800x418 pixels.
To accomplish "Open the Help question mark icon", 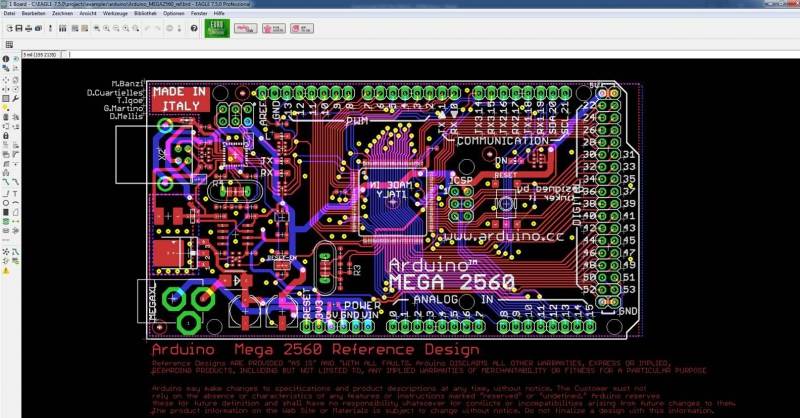I will [194, 29].
